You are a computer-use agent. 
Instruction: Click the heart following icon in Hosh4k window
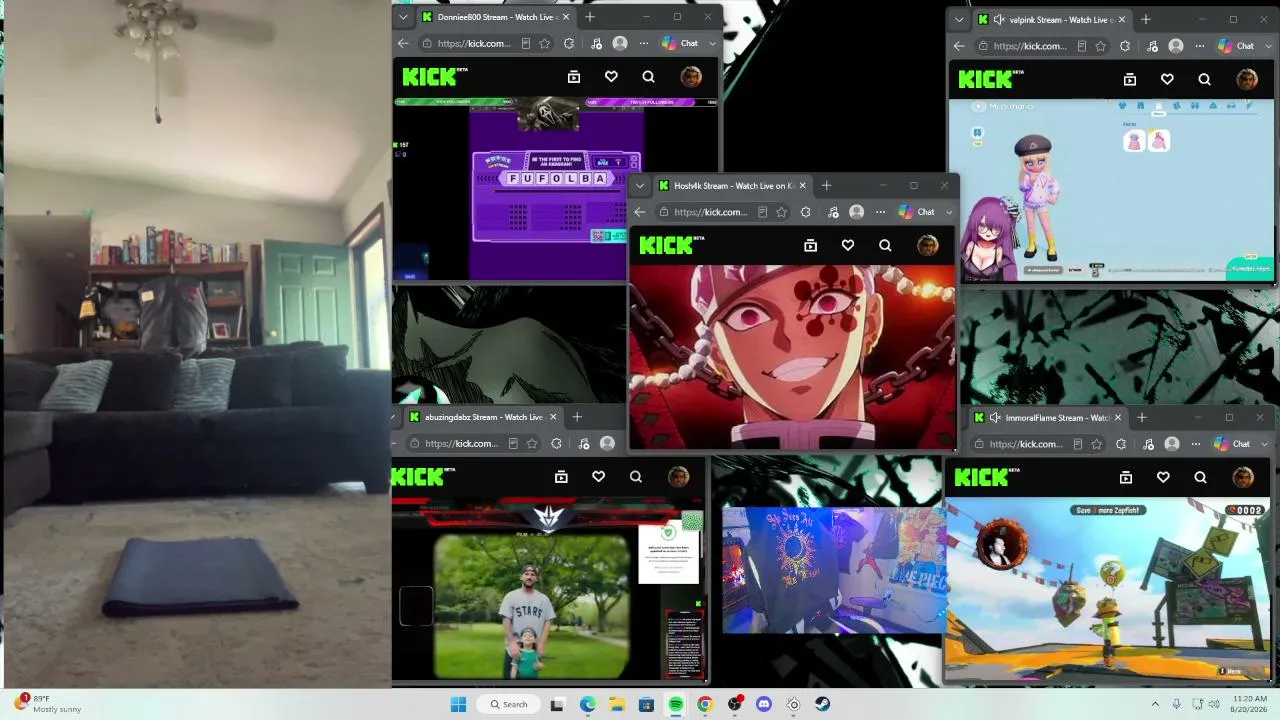pyautogui.click(x=848, y=245)
